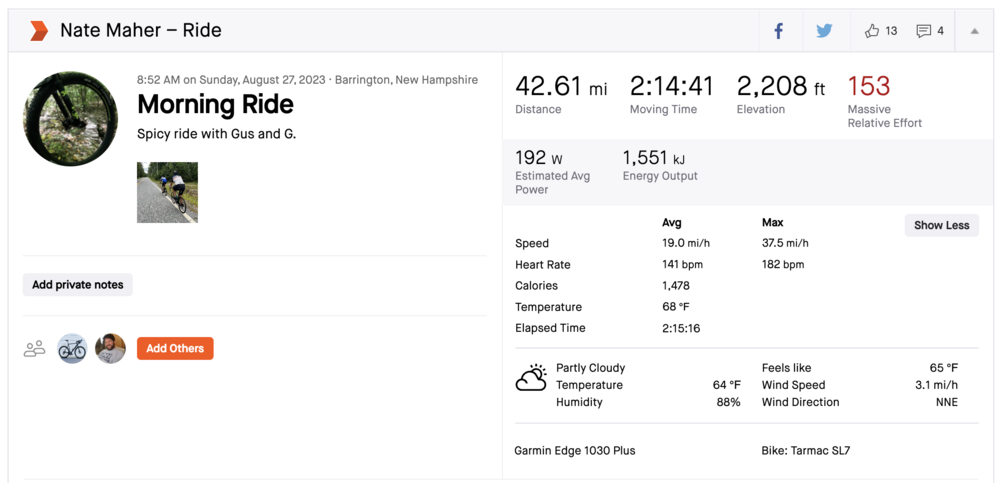Click the Add Others button
This screenshot has width=1000, height=483.
[x=175, y=349]
